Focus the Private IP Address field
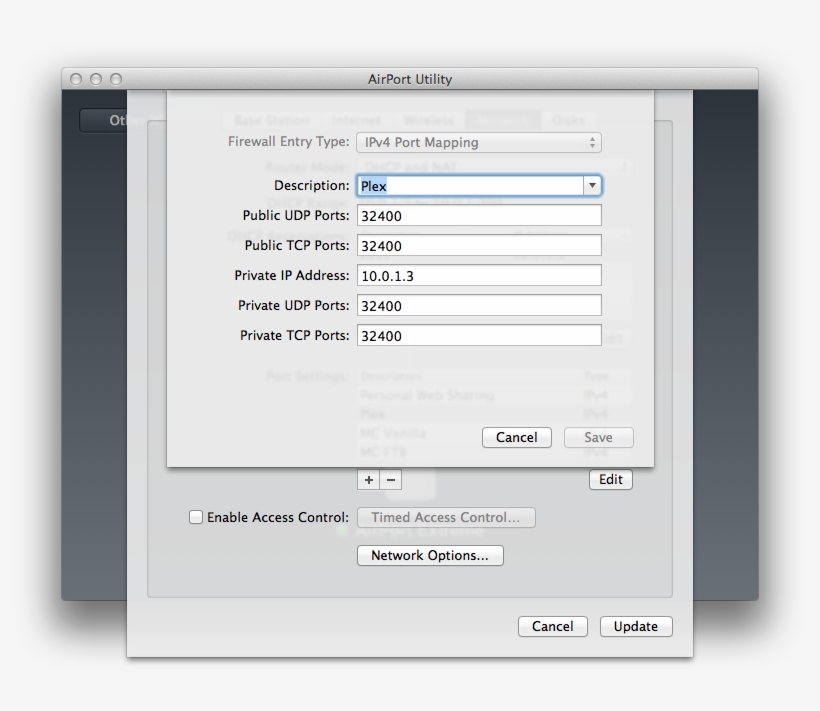The width and height of the screenshot is (820, 711). pos(479,276)
